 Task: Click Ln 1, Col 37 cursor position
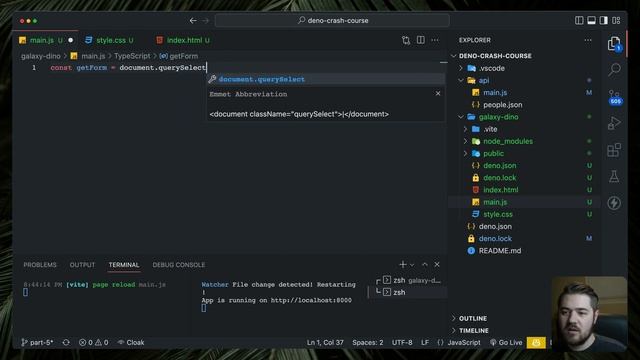325,342
